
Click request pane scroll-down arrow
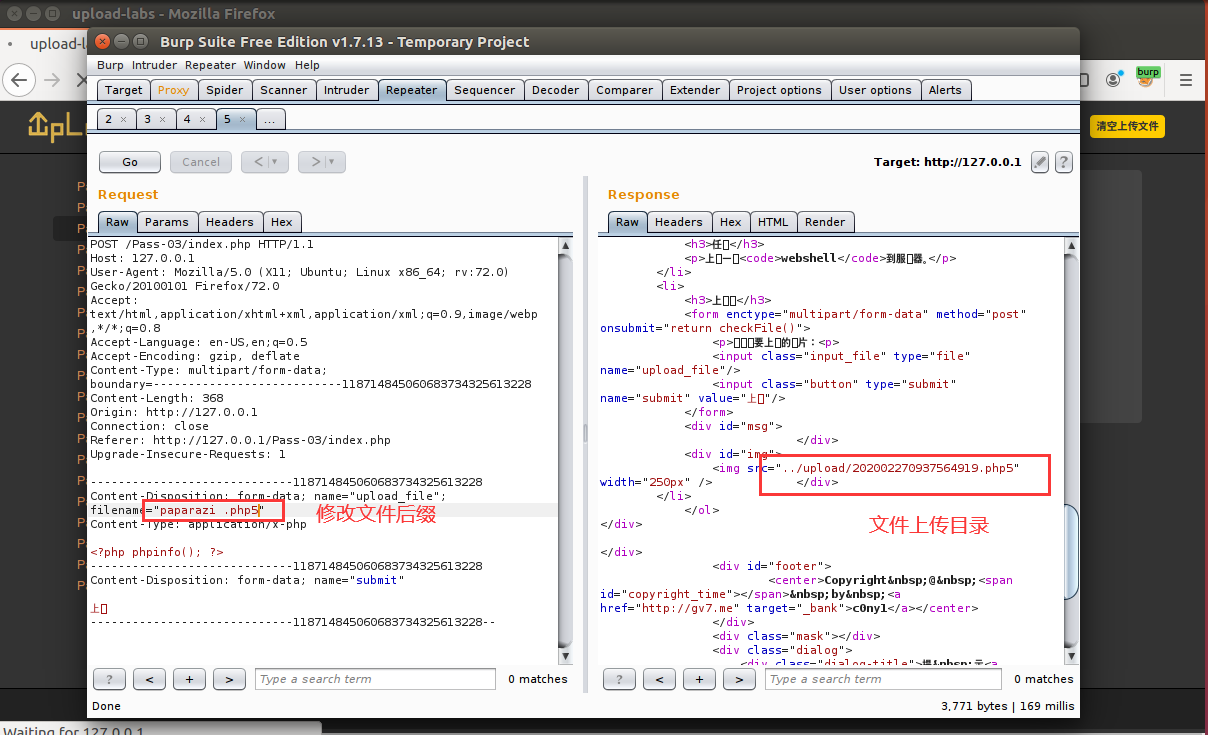click(x=566, y=656)
